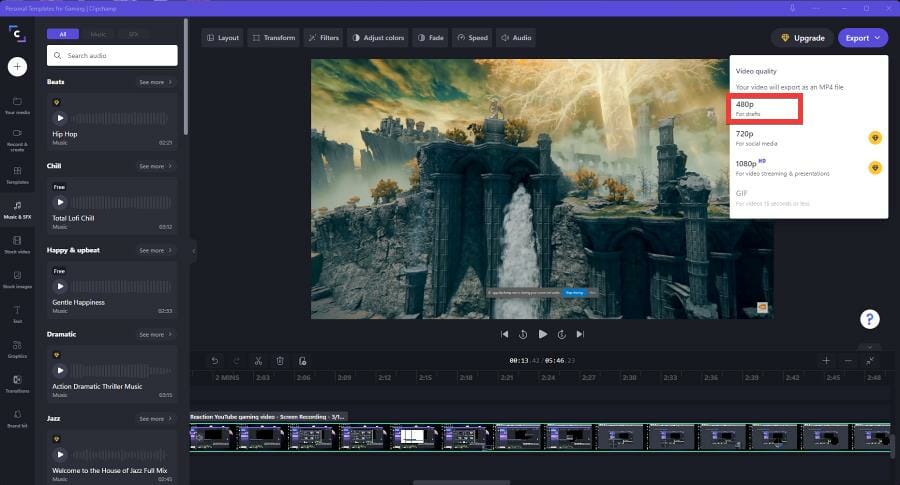Fit the timeline to the screen

(870, 360)
